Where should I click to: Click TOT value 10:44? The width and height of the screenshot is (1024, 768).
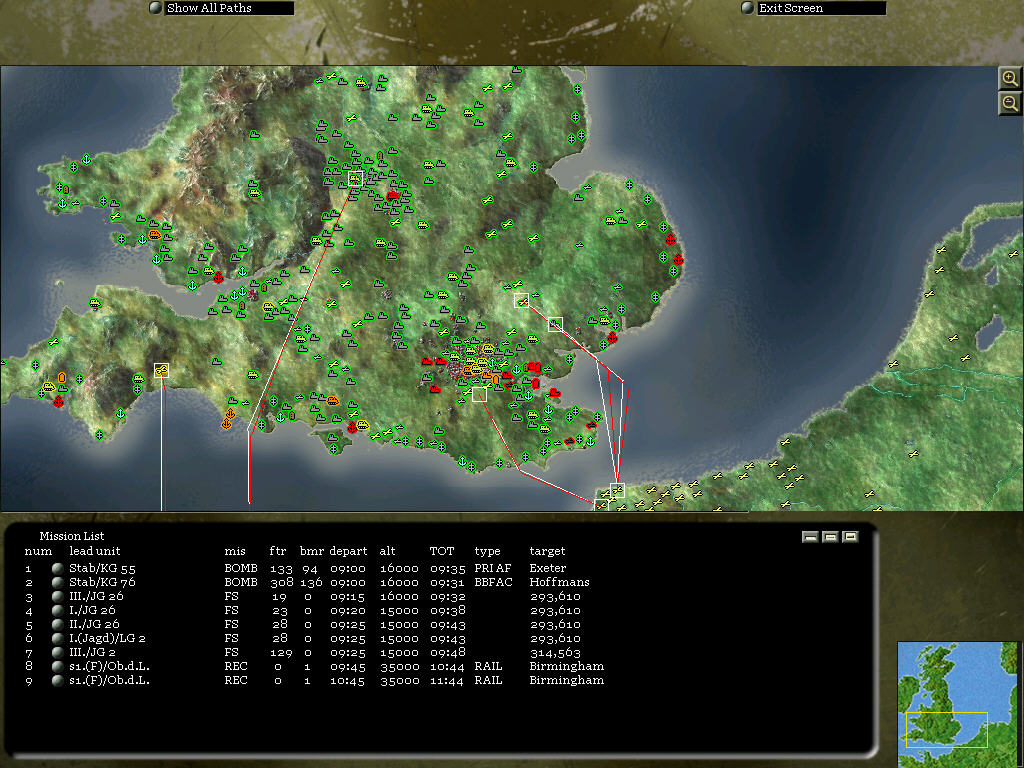click(x=447, y=666)
